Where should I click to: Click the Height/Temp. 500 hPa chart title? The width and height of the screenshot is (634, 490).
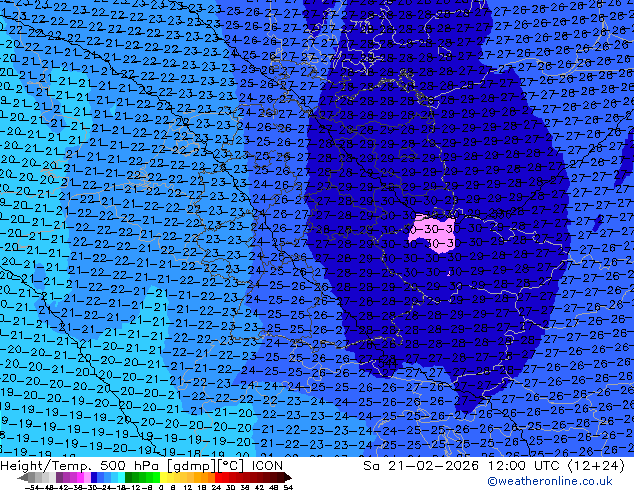coord(142,466)
